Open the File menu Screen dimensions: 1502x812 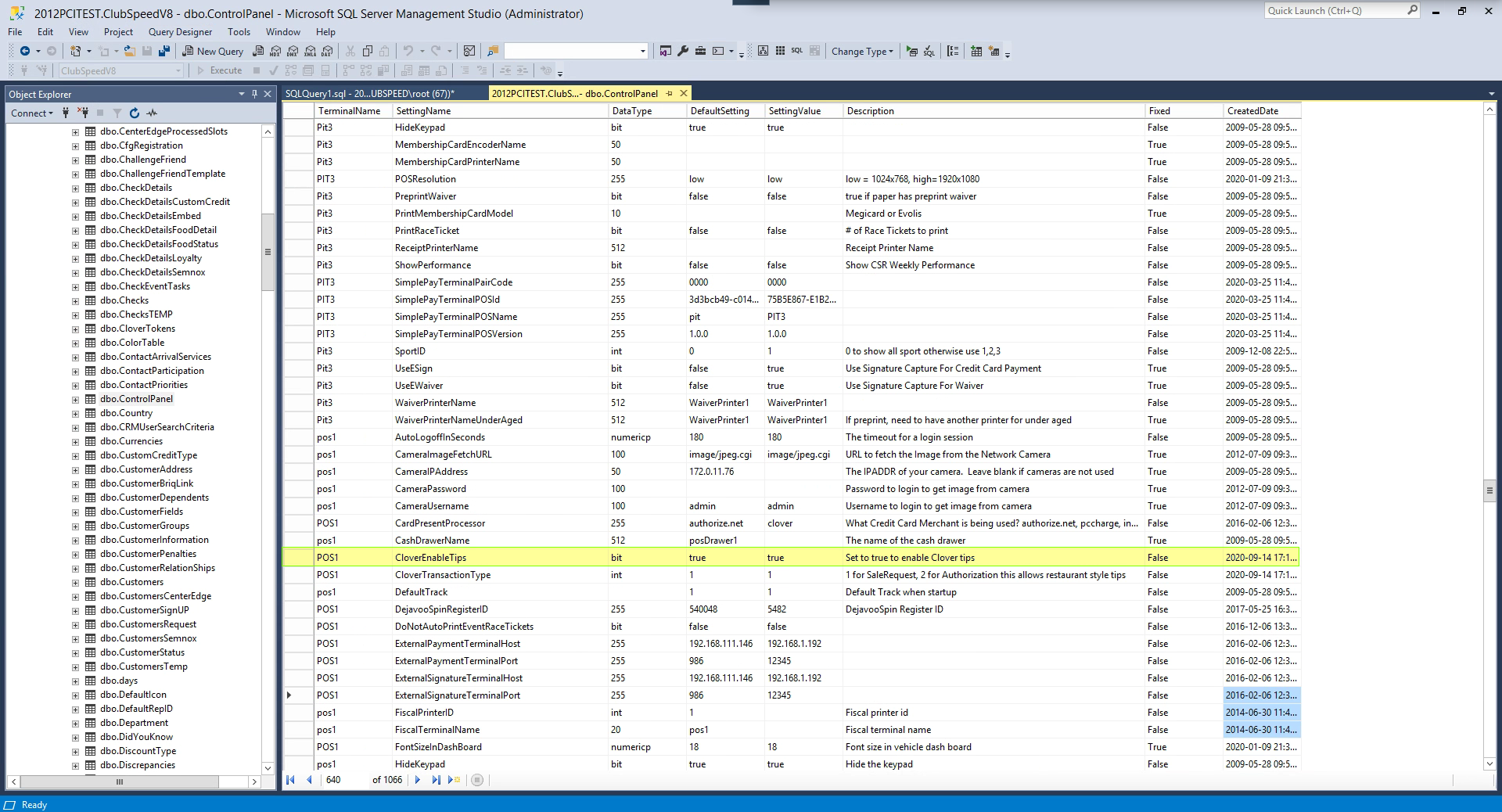coord(15,32)
